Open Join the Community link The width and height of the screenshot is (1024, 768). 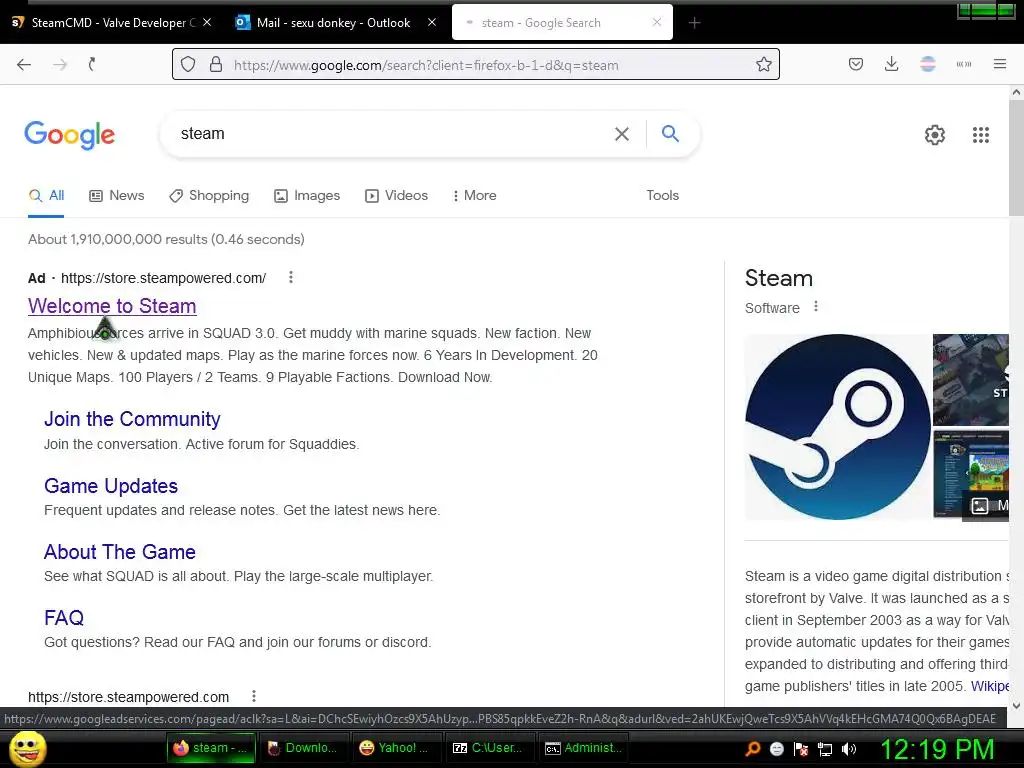tap(132, 419)
